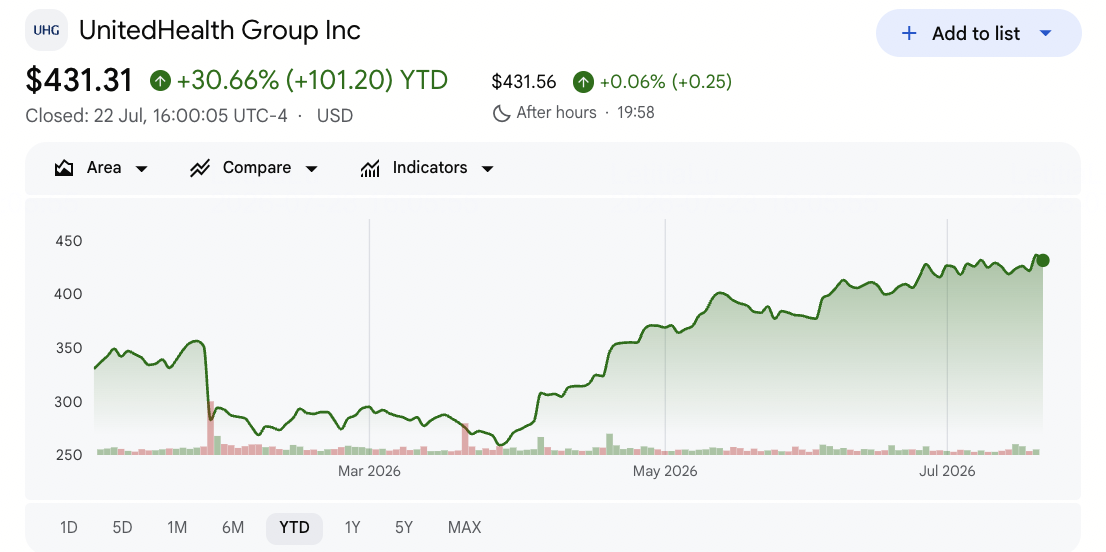Expand the Add to list dropdown arrow
The image size is (1106, 552).
[1046, 33]
